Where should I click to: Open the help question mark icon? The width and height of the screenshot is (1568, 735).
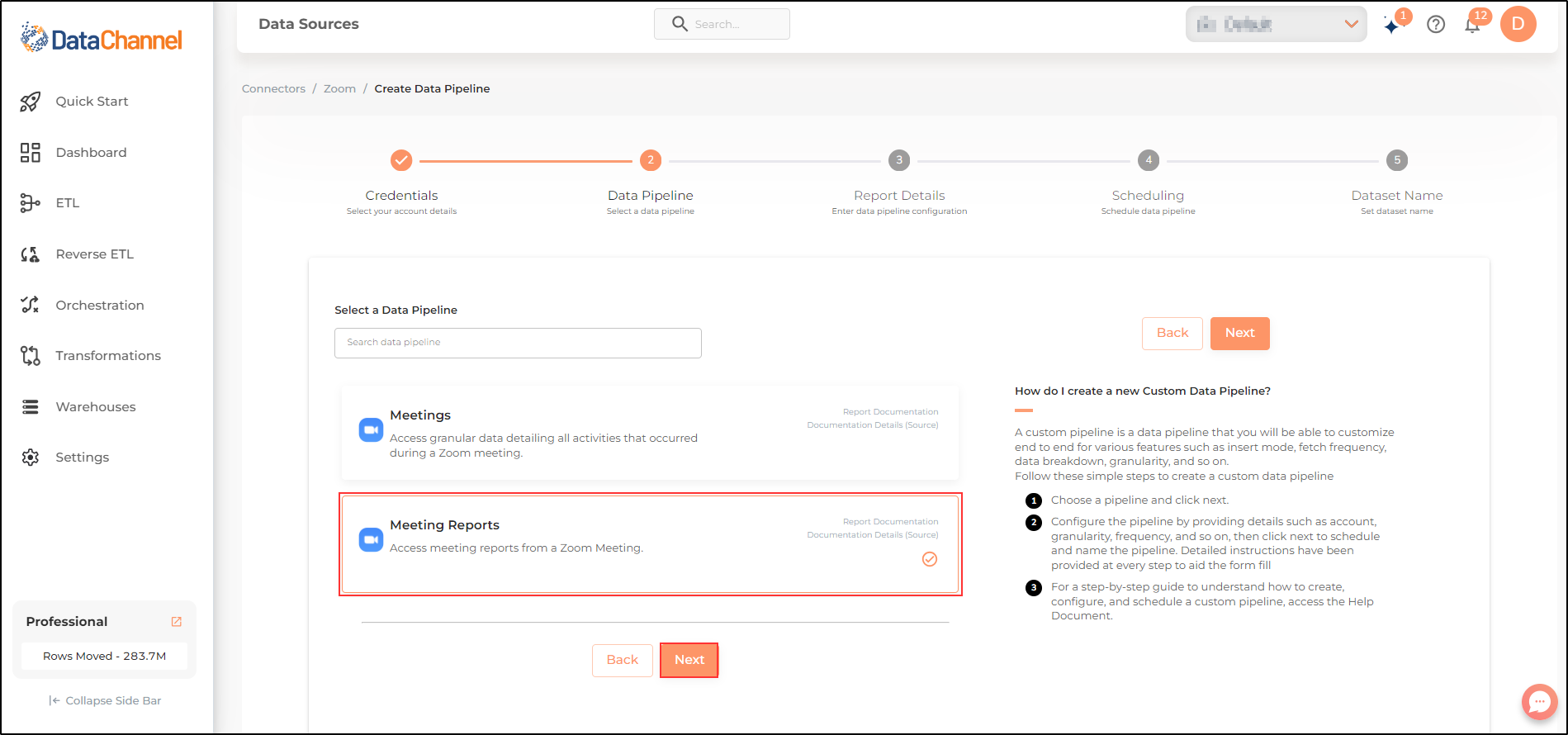[x=1436, y=25]
